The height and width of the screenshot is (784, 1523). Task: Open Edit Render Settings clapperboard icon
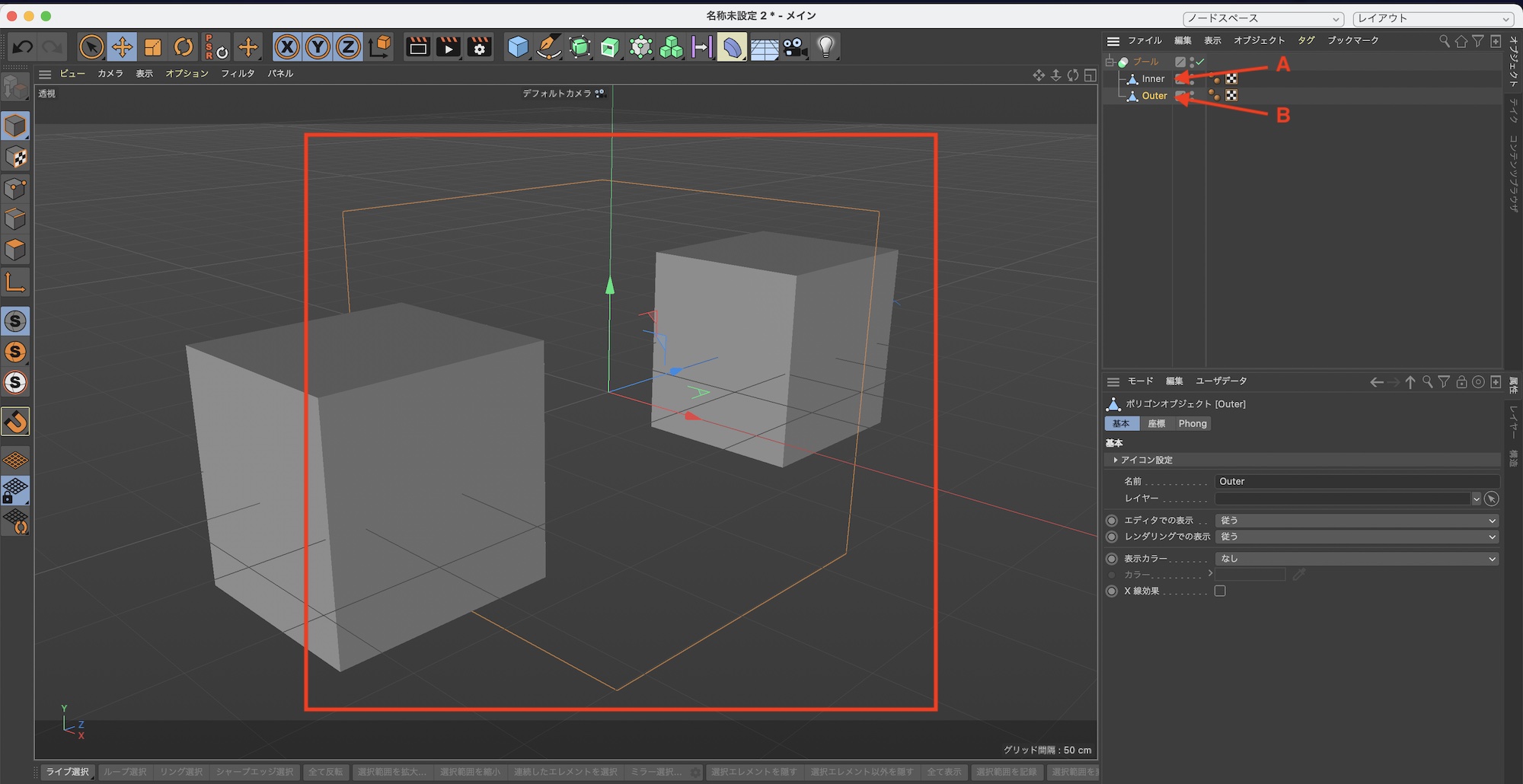tap(480, 47)
